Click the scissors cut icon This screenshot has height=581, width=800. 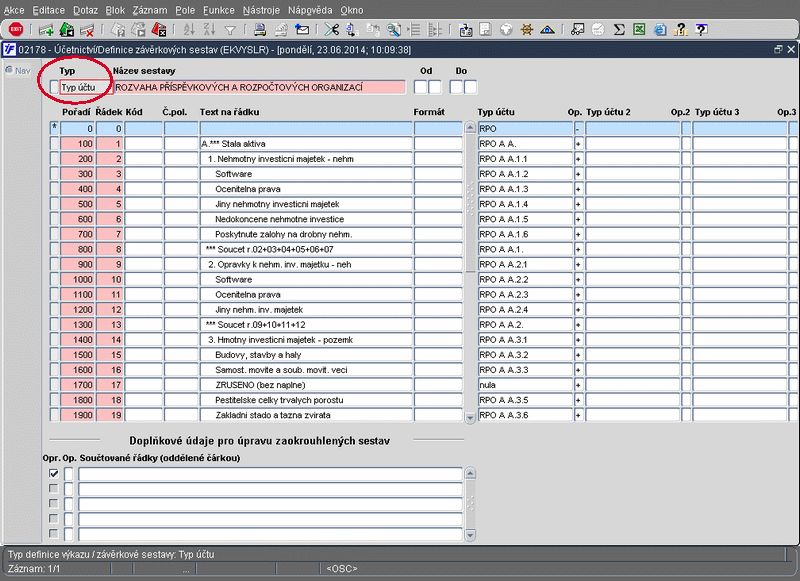331,30
